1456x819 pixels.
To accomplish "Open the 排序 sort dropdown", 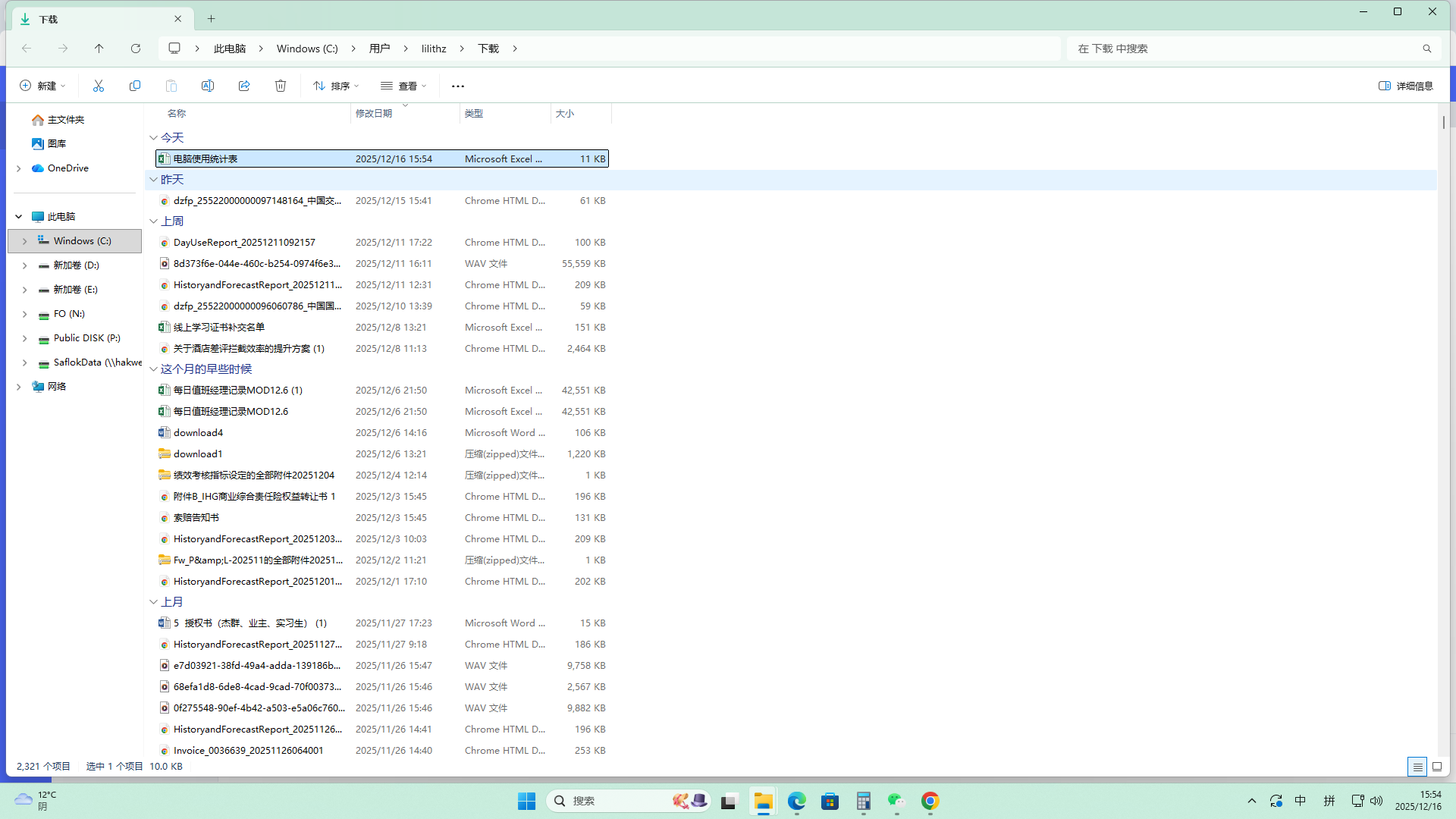I will pyautogui.click(x=337, y=86).
